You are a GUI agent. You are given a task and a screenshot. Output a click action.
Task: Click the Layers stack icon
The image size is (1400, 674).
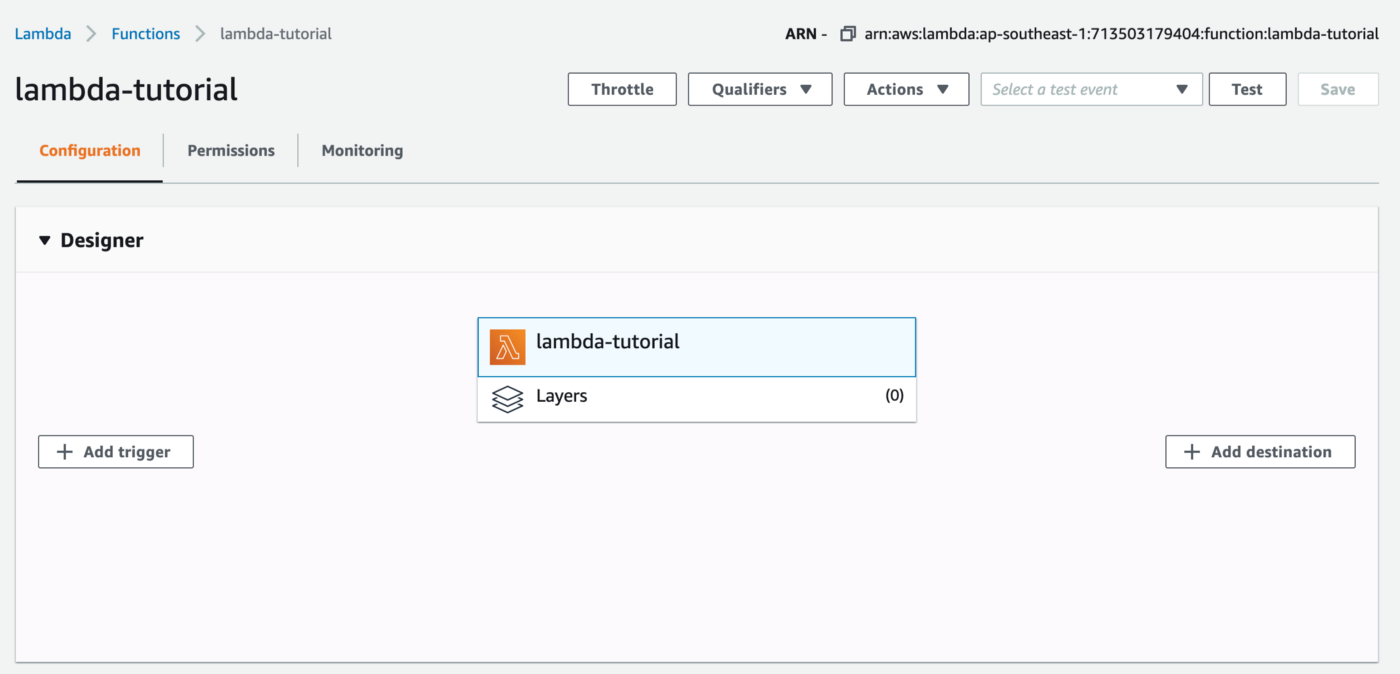[508, 399]
